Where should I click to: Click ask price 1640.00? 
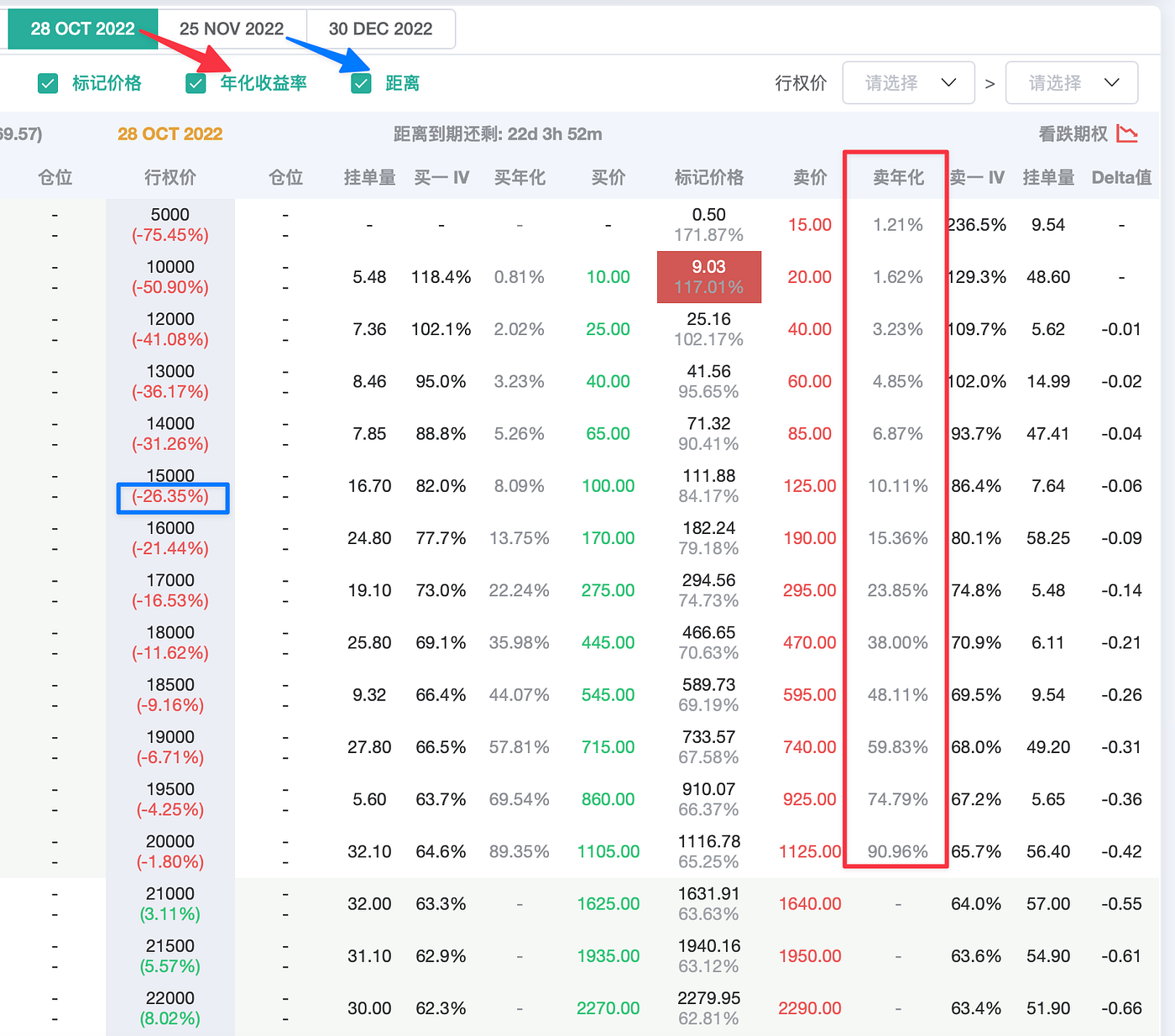(x=810, y=903)
